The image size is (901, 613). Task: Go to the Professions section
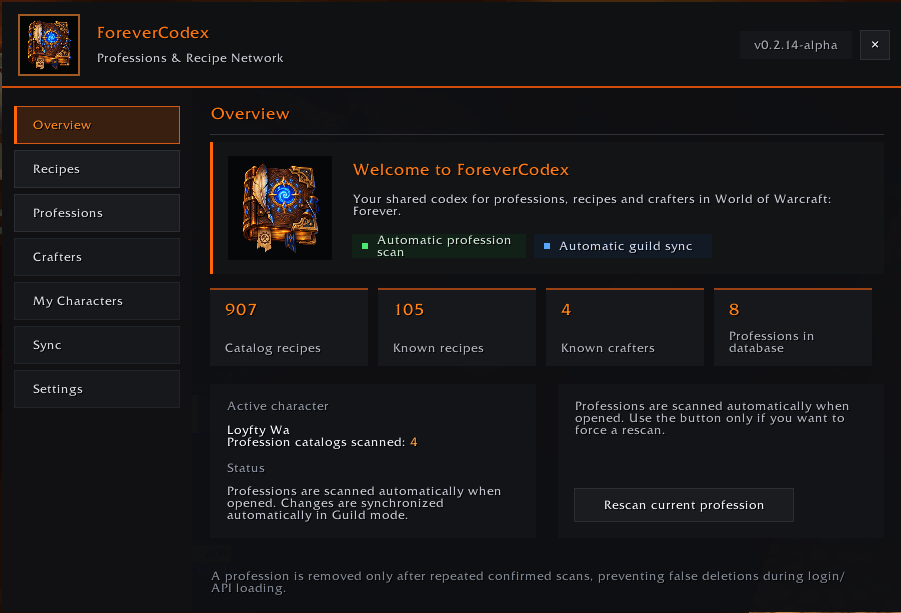[x=97, y=213]
